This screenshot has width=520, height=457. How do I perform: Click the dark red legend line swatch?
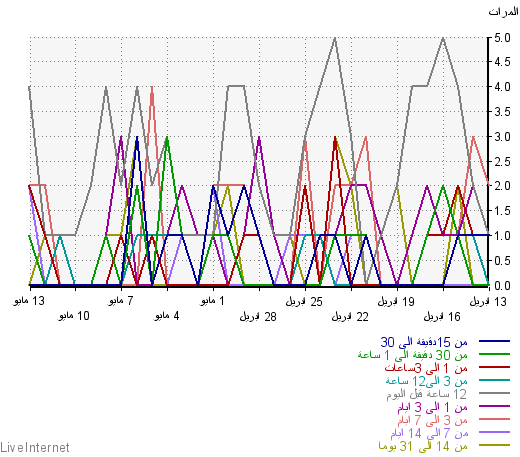pos(494,367)
